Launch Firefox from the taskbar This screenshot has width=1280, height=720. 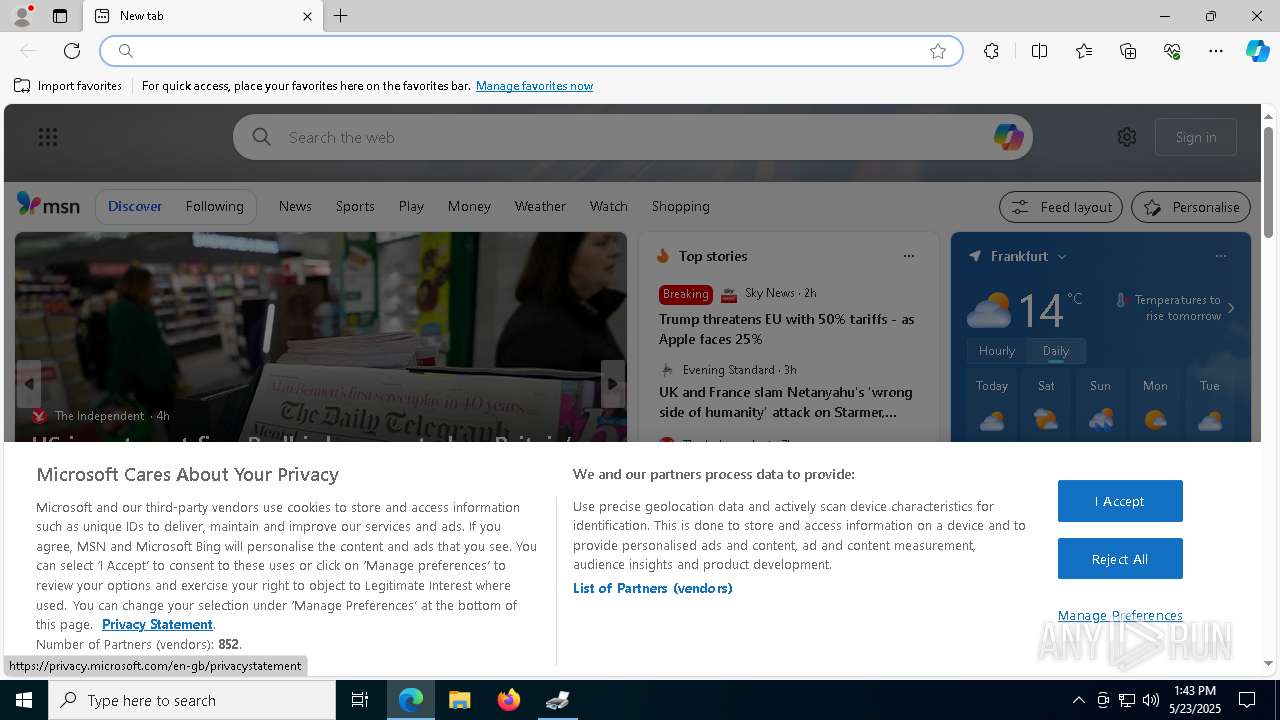click(x=508, y=700)
